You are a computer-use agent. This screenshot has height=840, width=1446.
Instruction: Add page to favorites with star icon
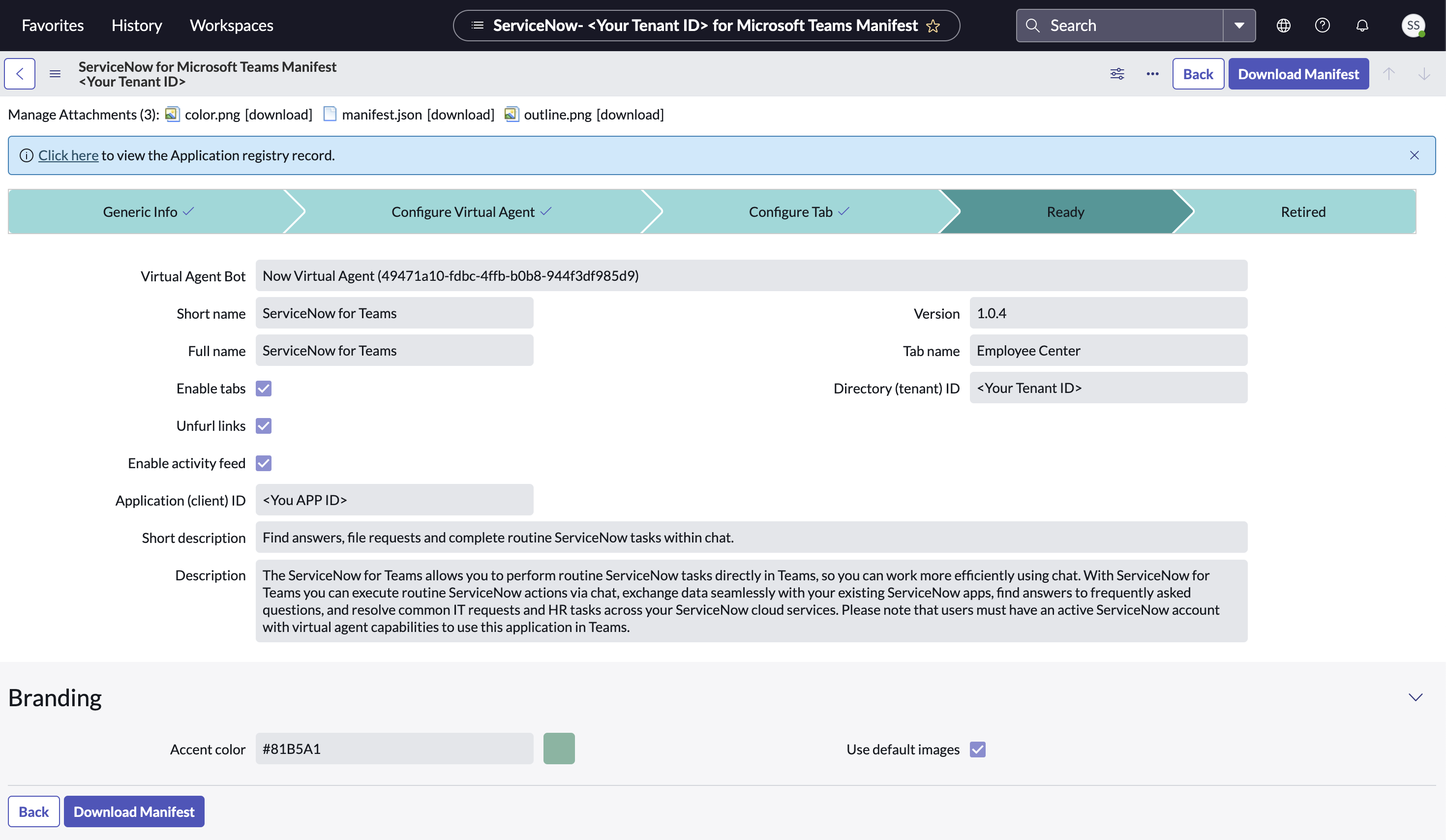[x=933, y=26]
